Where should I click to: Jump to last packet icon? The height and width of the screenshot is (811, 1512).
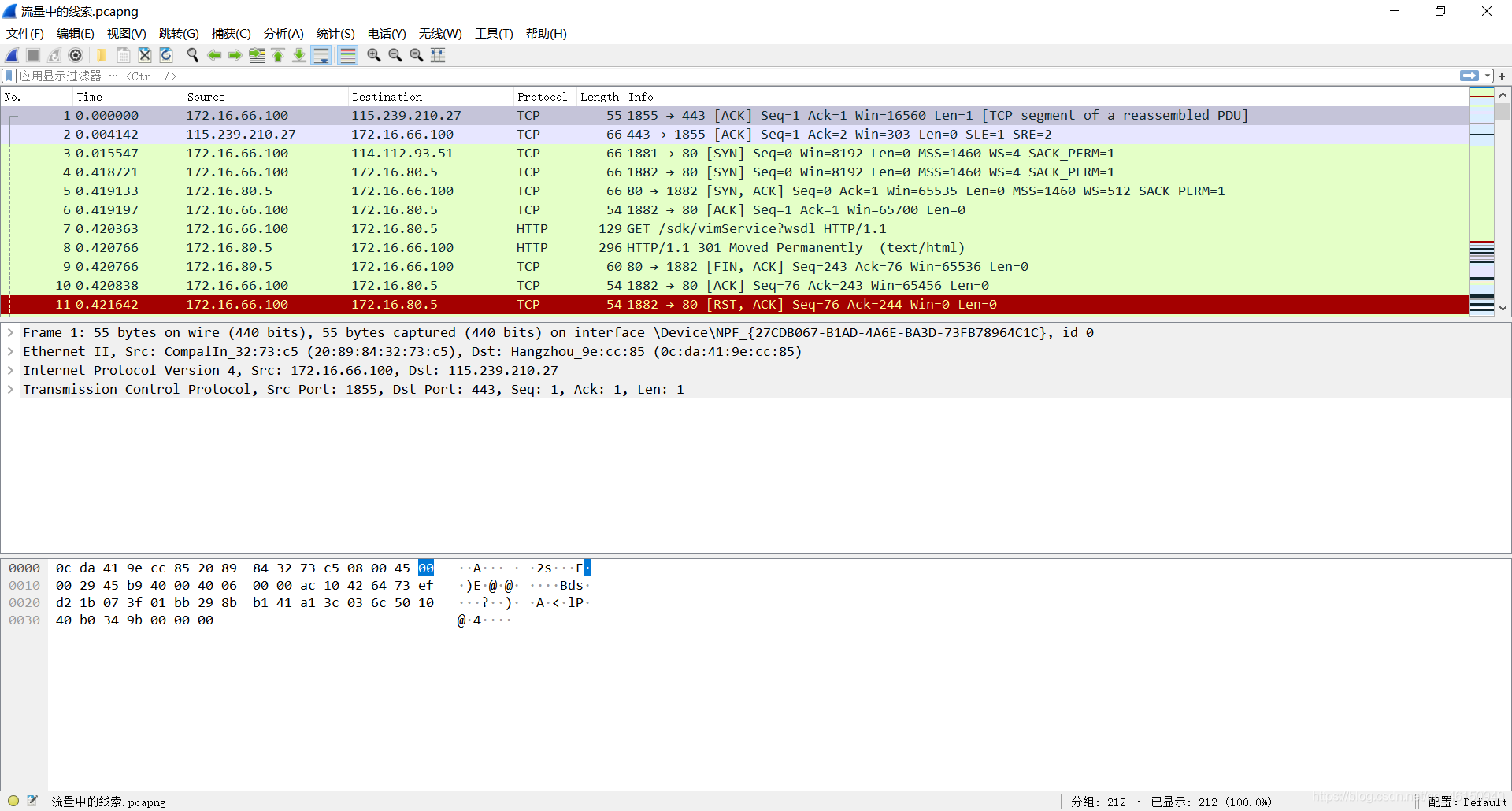coord(299,55)
